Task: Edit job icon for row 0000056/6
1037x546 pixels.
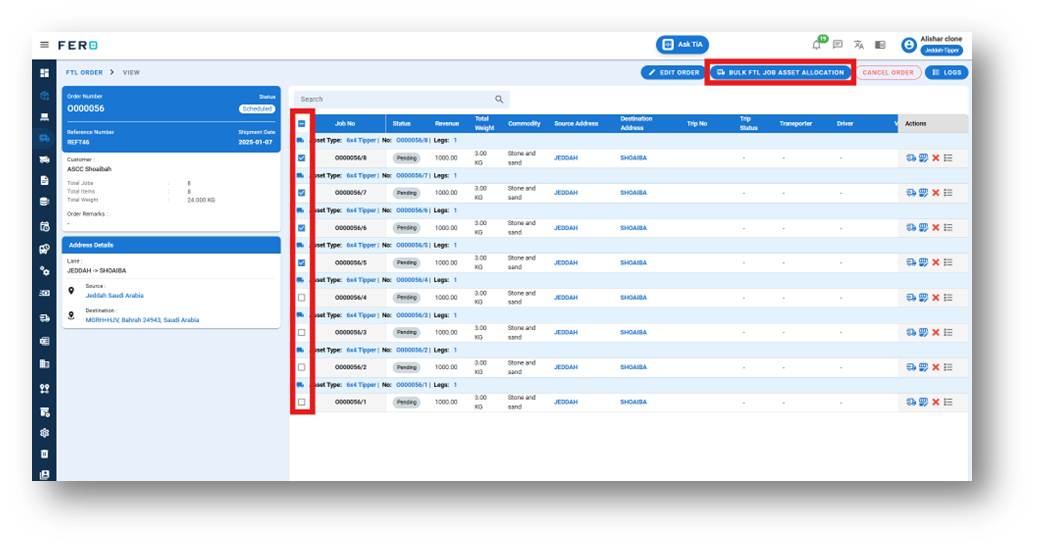Action: [923, 227]
